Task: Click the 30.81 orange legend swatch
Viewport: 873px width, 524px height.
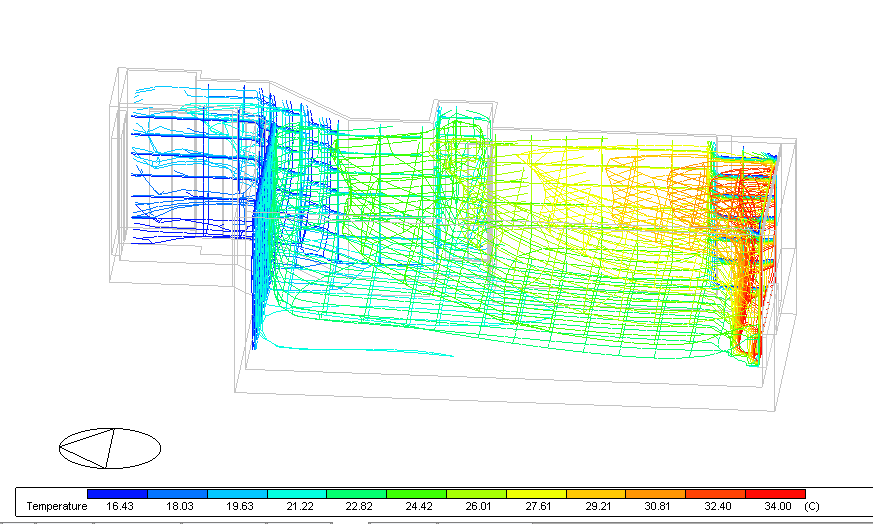Action: pos(656,494)
